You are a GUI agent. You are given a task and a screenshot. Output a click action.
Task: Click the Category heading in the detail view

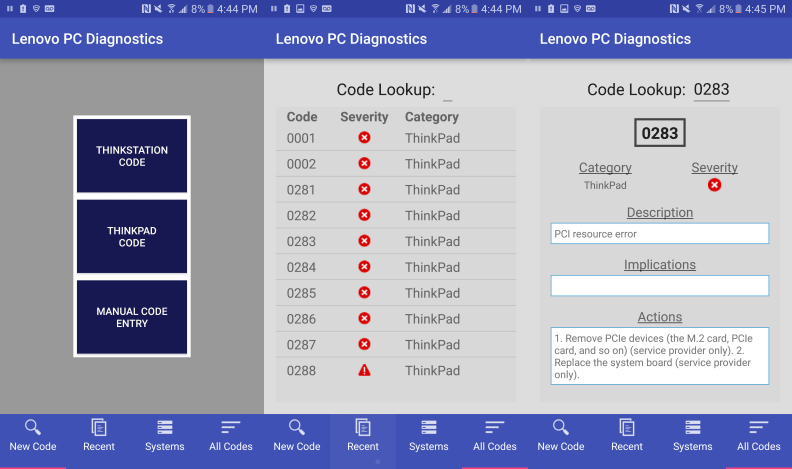[605, 168]
